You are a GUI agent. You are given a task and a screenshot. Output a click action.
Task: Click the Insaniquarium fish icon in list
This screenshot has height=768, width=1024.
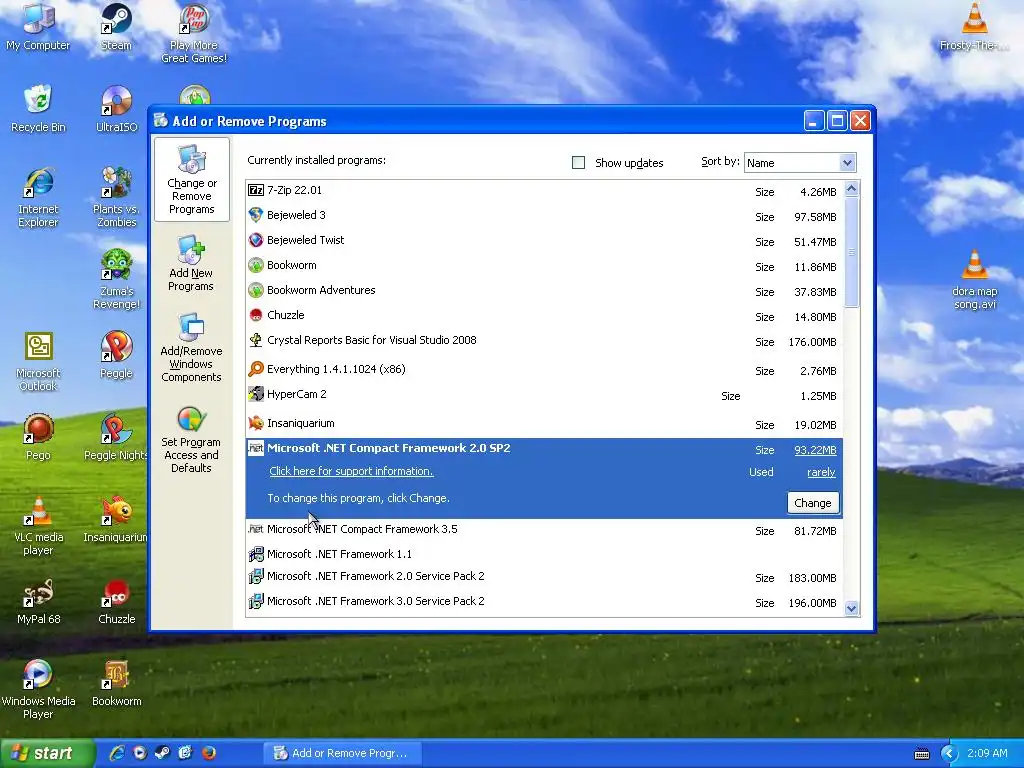[256, 423]
